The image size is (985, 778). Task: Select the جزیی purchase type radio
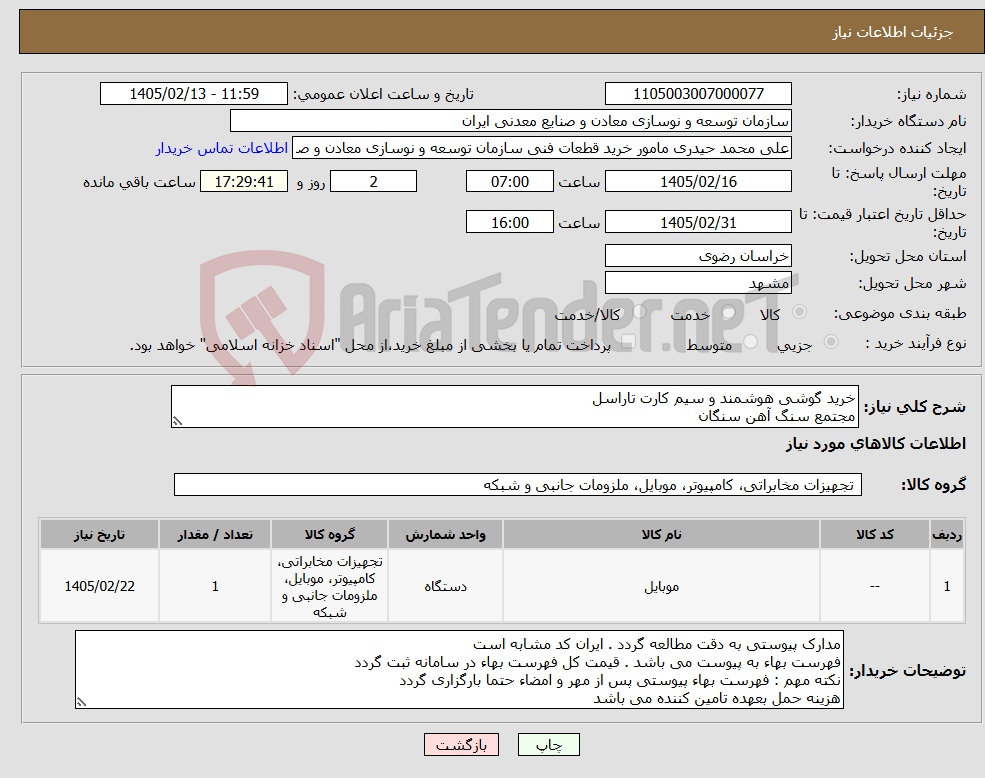point(830,342)
